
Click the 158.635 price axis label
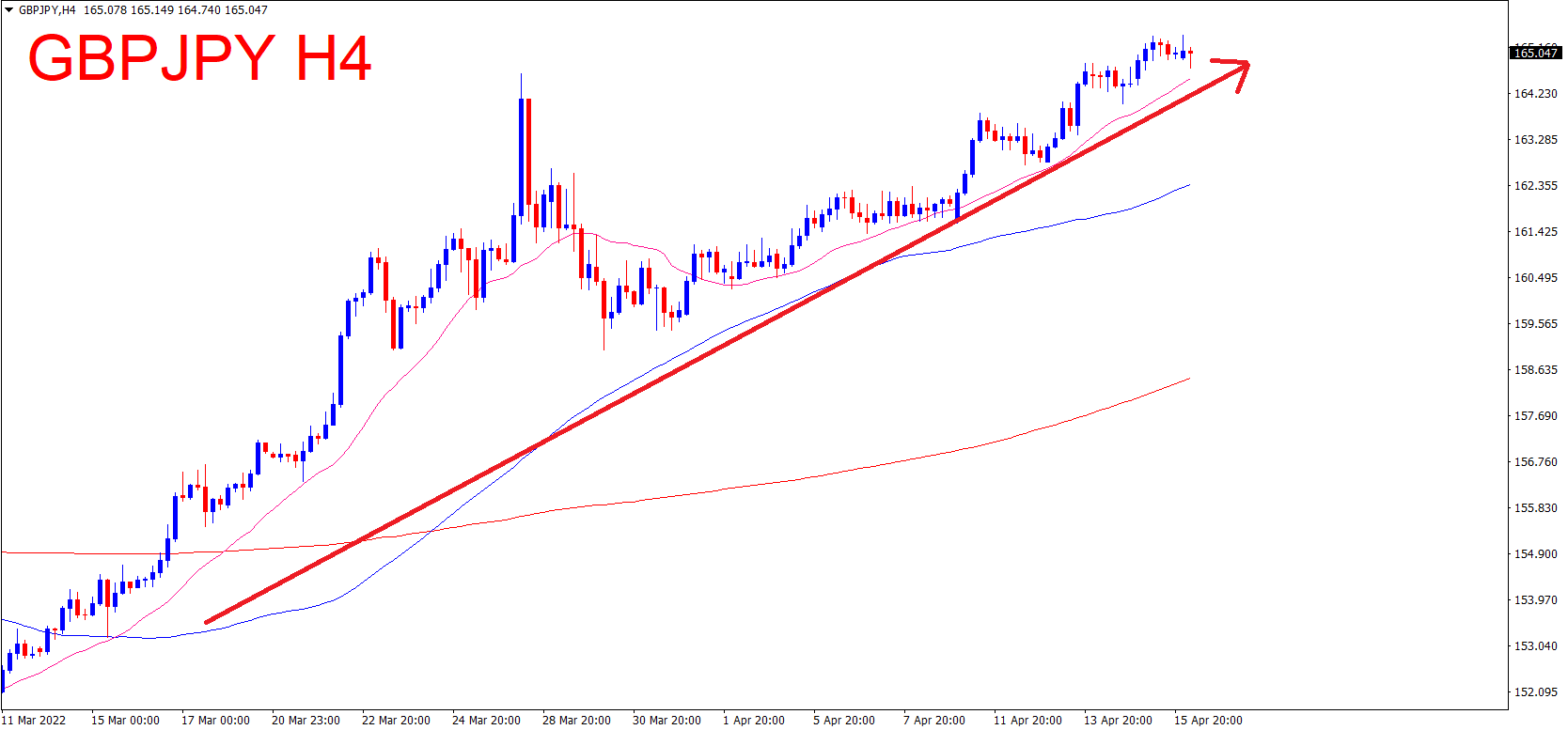[x=1535, y=370]
